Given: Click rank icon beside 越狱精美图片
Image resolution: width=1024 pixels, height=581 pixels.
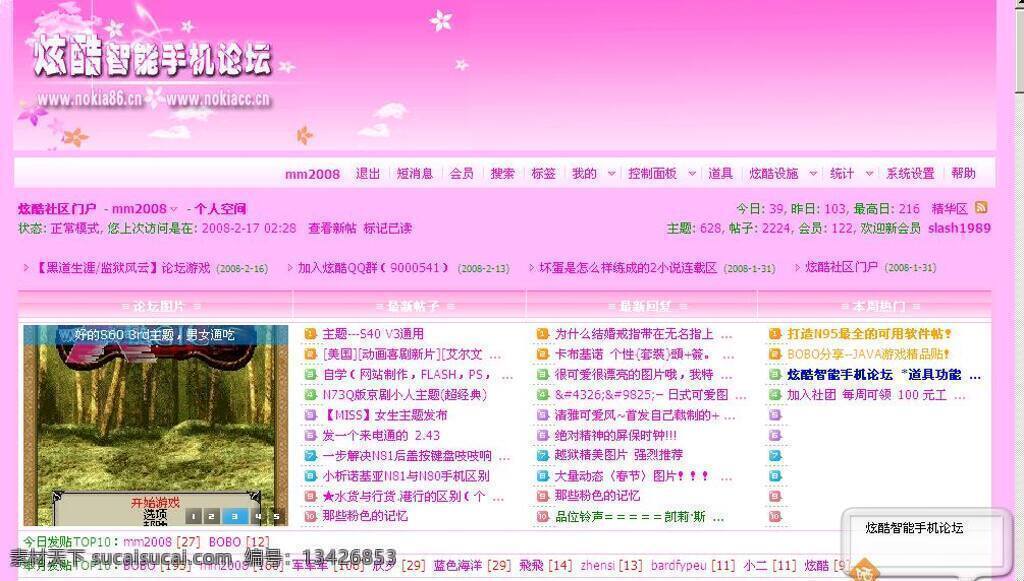Looking at the screenshot, I should click(542, 456).
